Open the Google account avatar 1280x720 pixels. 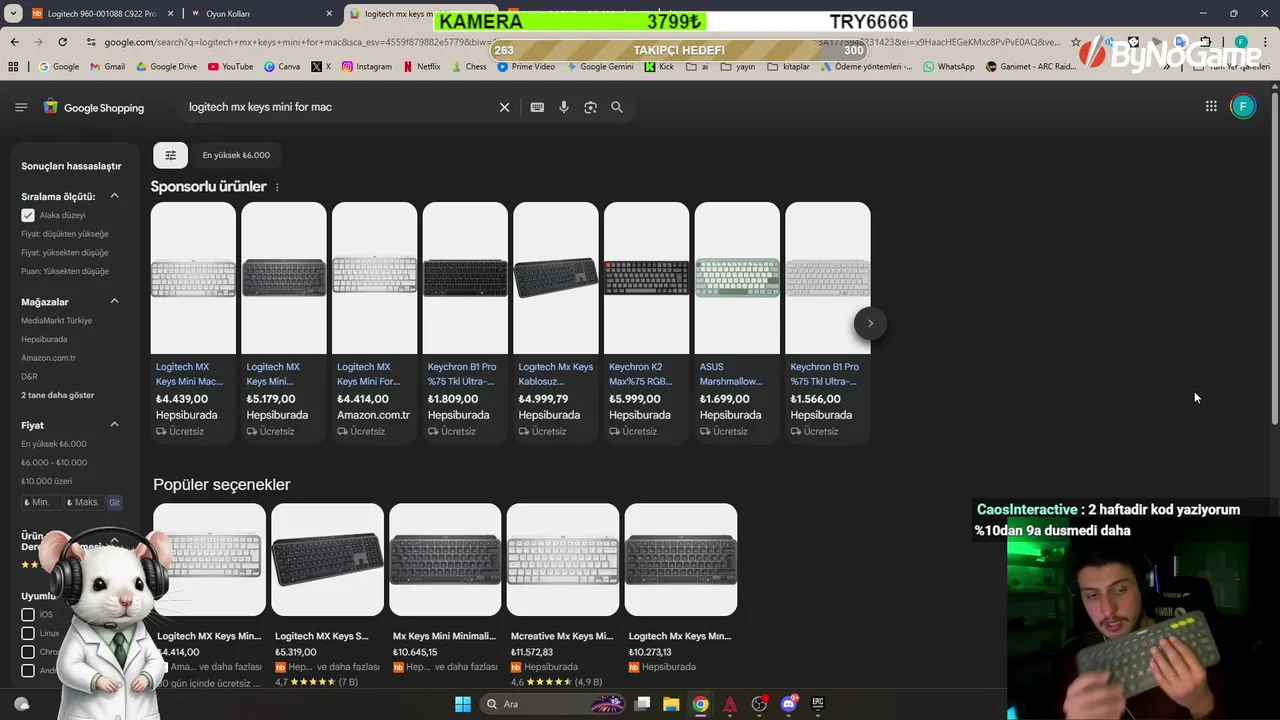tap(1243, 106)
